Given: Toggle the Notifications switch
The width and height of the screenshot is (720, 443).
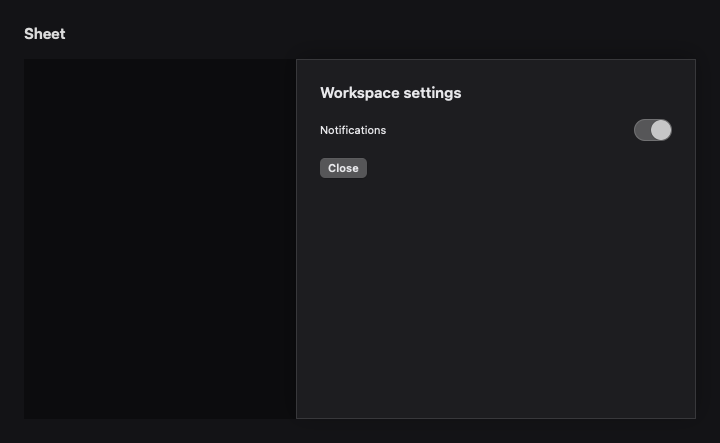Looking at the screenshot, I should click(652, 130).
